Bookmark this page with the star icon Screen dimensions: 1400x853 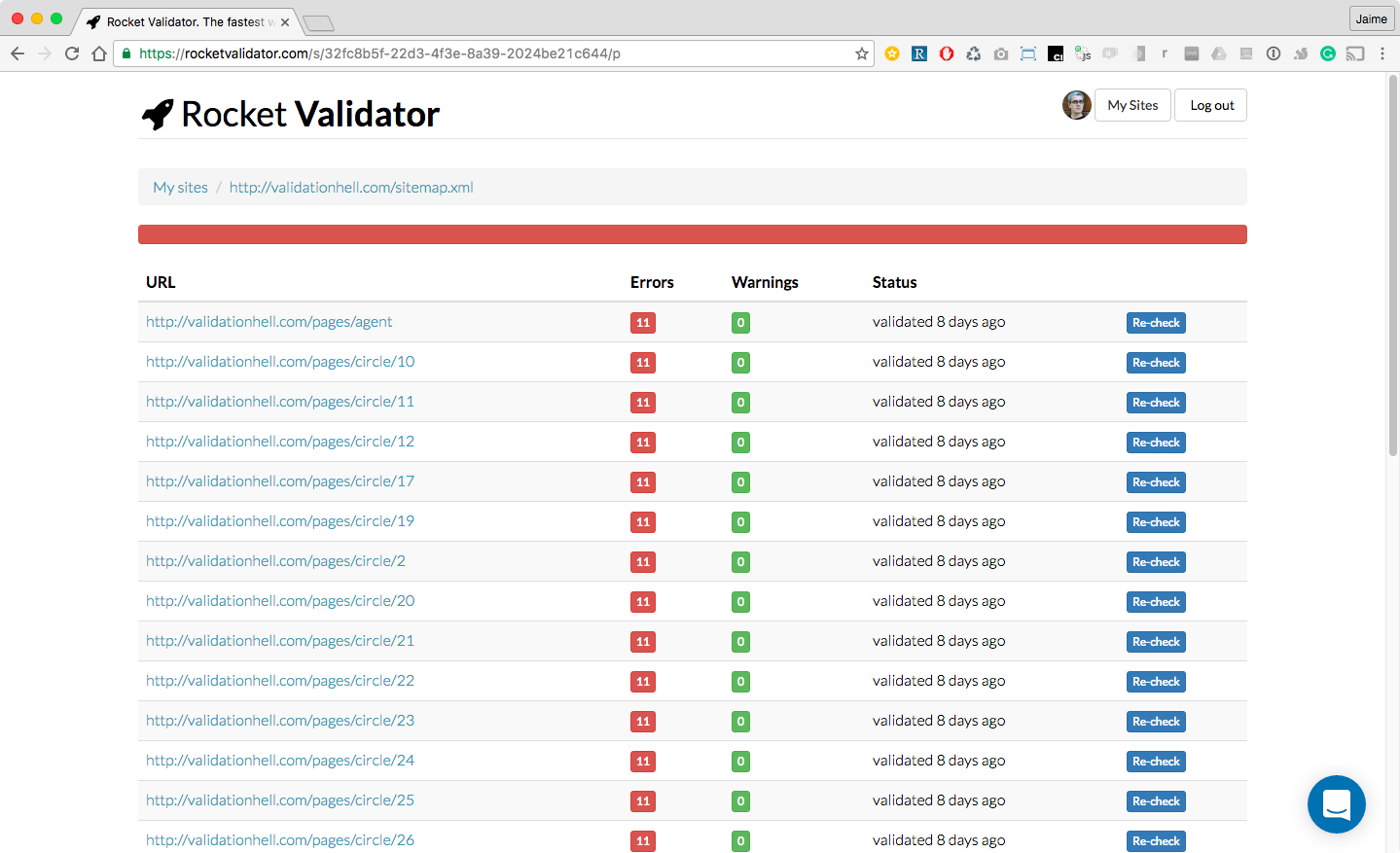pyautogui.click(x=861, y=53)
